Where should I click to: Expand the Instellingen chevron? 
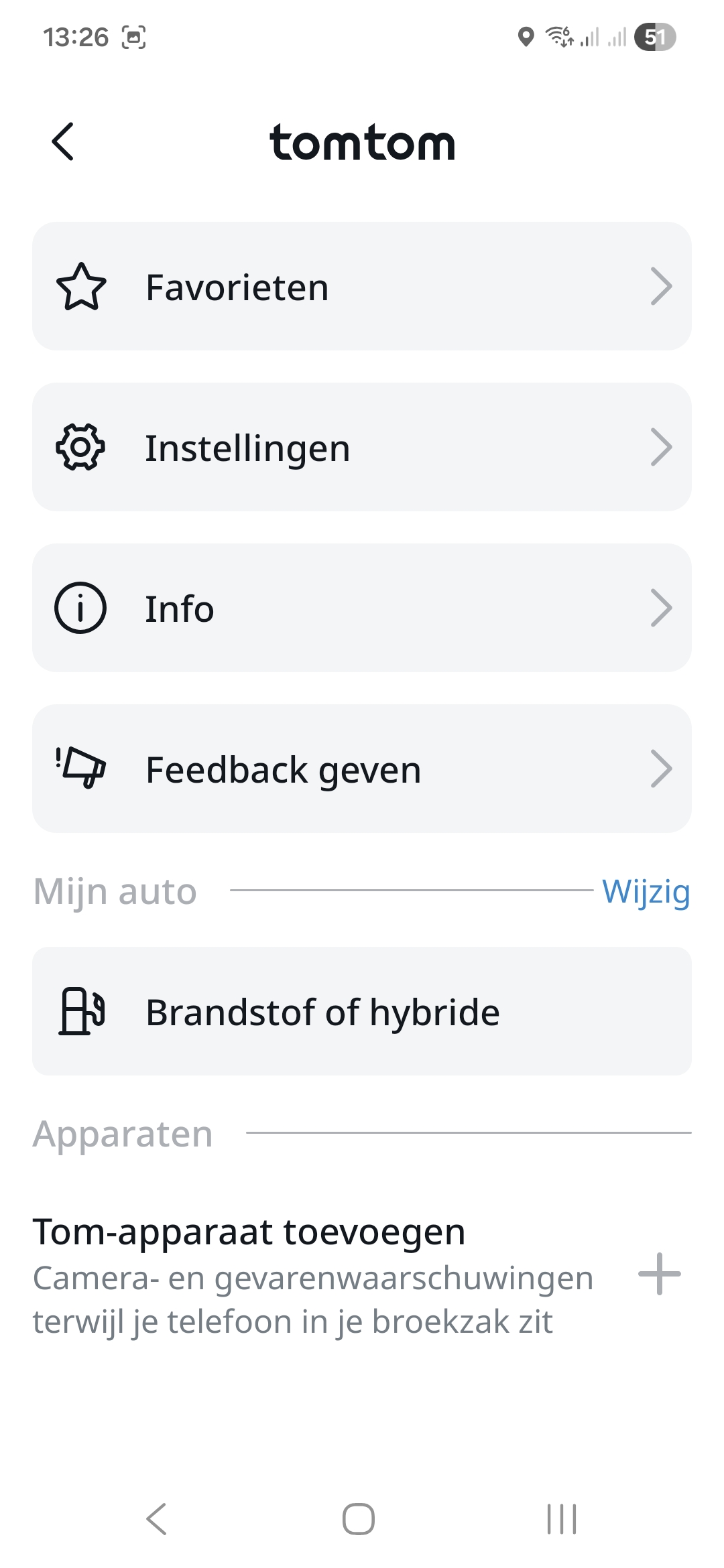[x=661, y=448]
